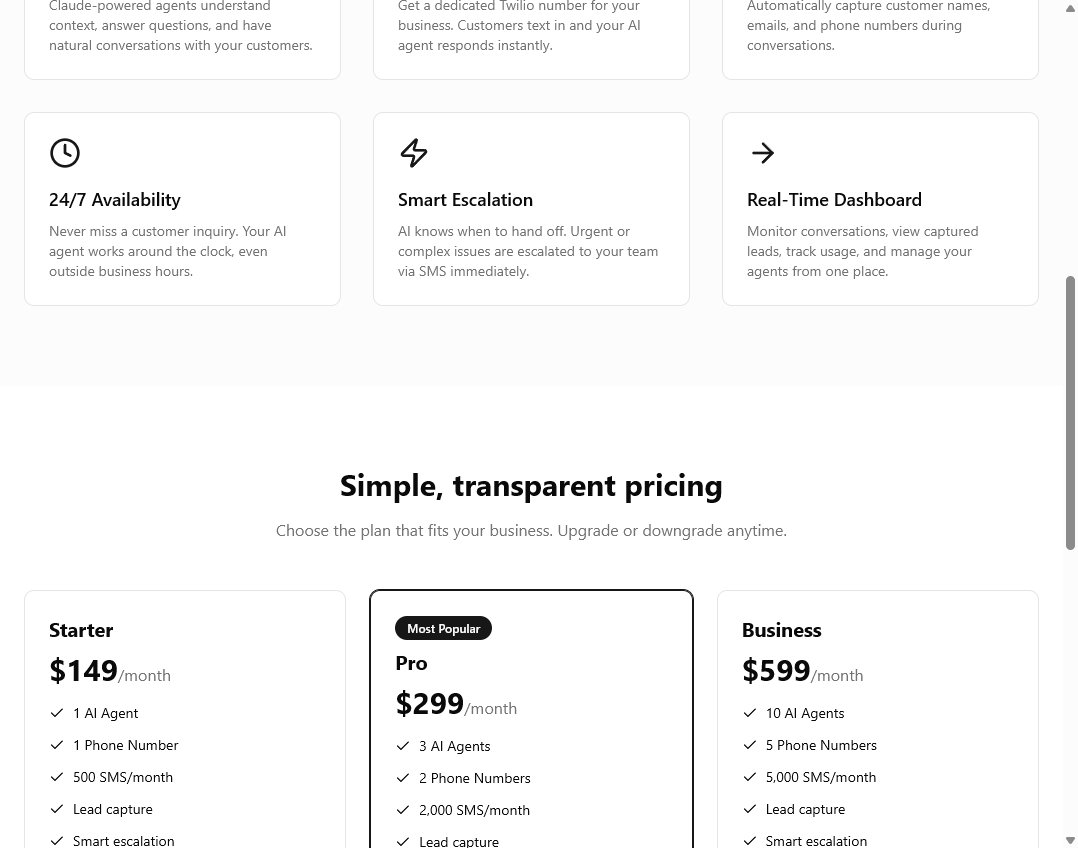1078x848 pixels.
Task: Click the Real-Time Dashboard card title
Action: pos(834,200)
